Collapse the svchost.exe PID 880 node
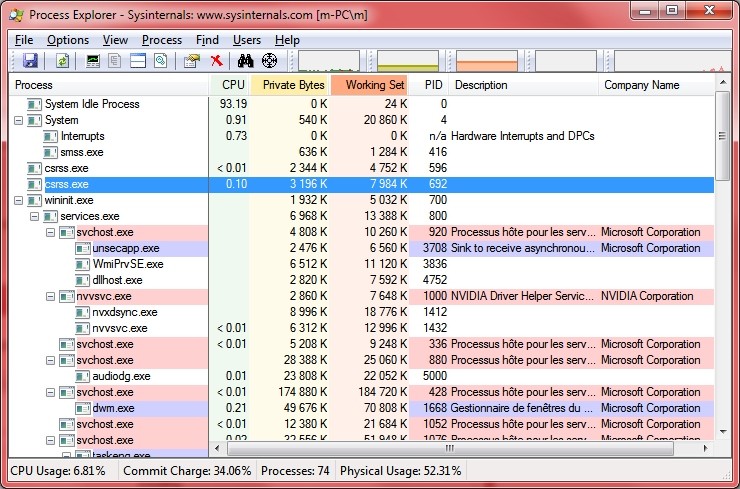 (x=50, y=361)
